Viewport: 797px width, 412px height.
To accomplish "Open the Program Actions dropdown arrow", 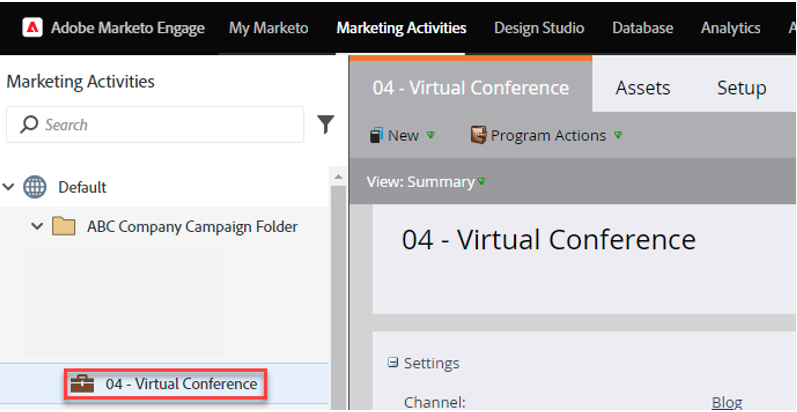I will coord(618,135).
